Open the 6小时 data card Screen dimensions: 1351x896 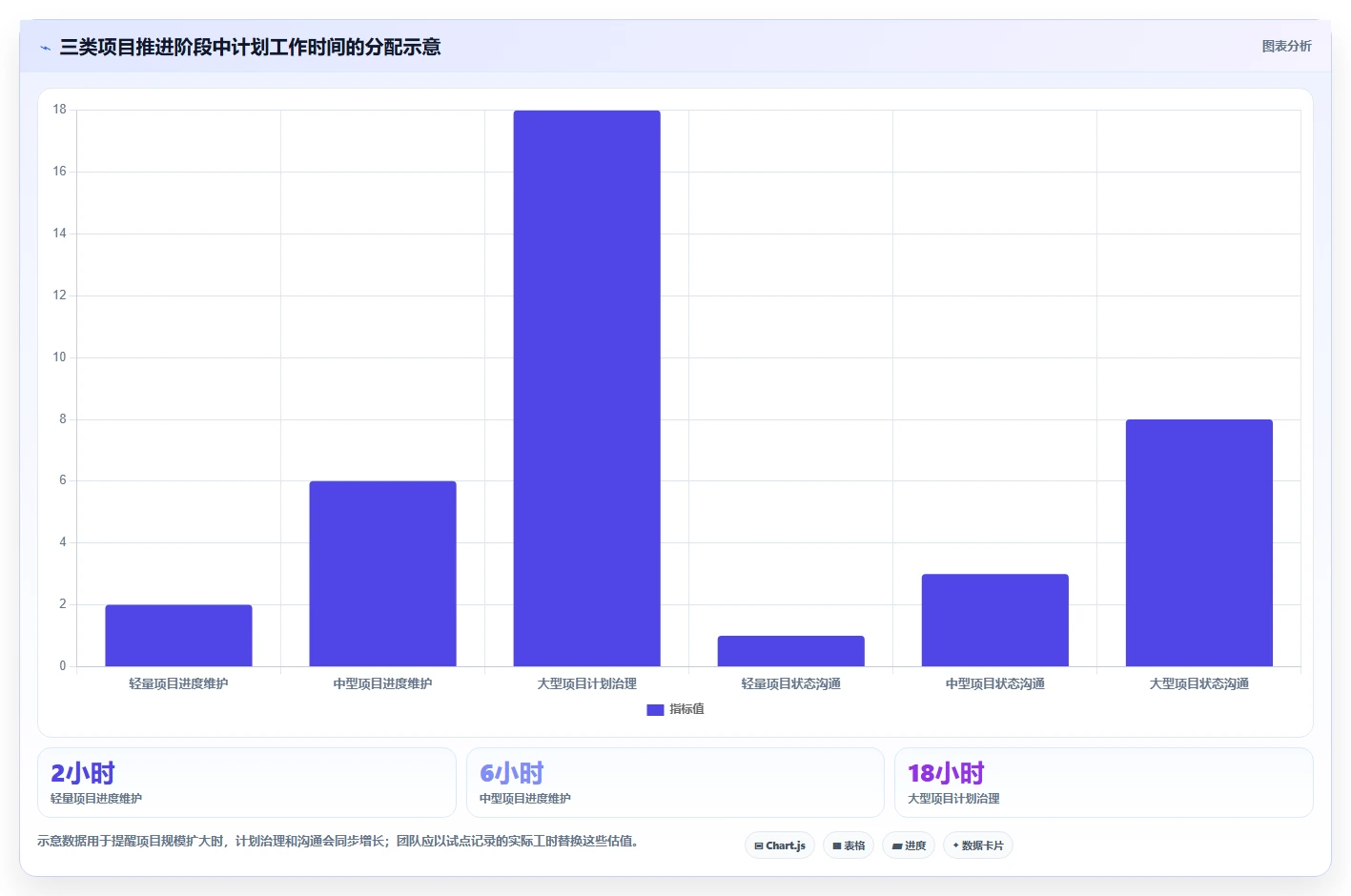675,783
